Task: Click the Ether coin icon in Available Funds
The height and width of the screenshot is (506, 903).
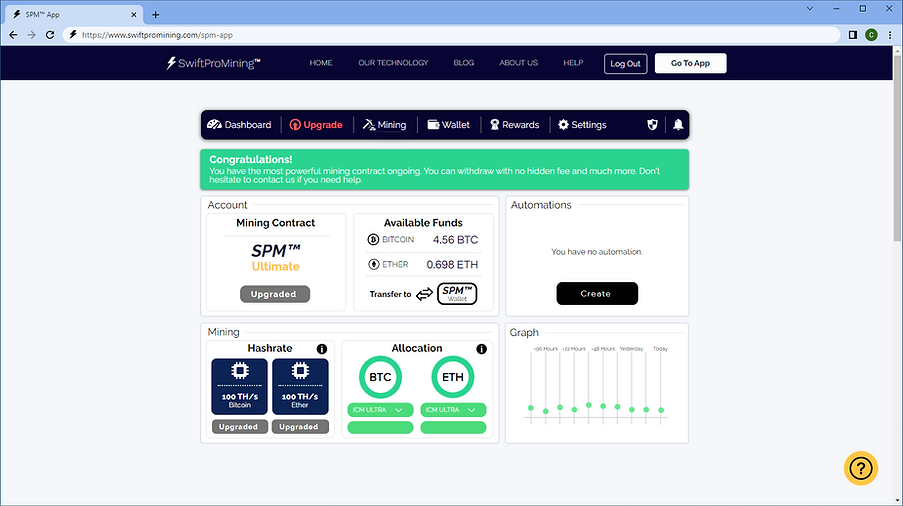Action: pos(373,264)
